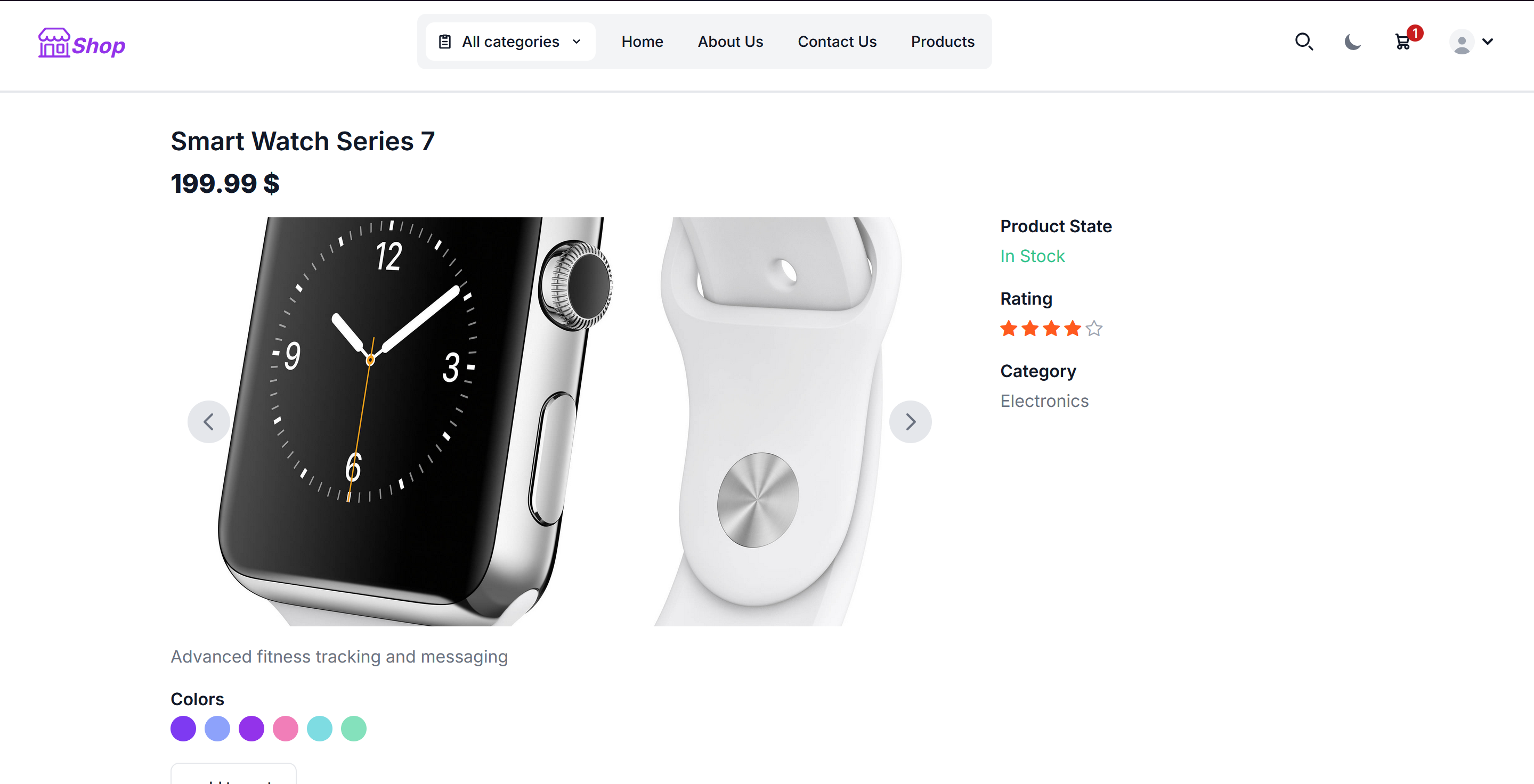
Task: Select the pink color option
Action: pyautogui.click(x=285, y=729)
